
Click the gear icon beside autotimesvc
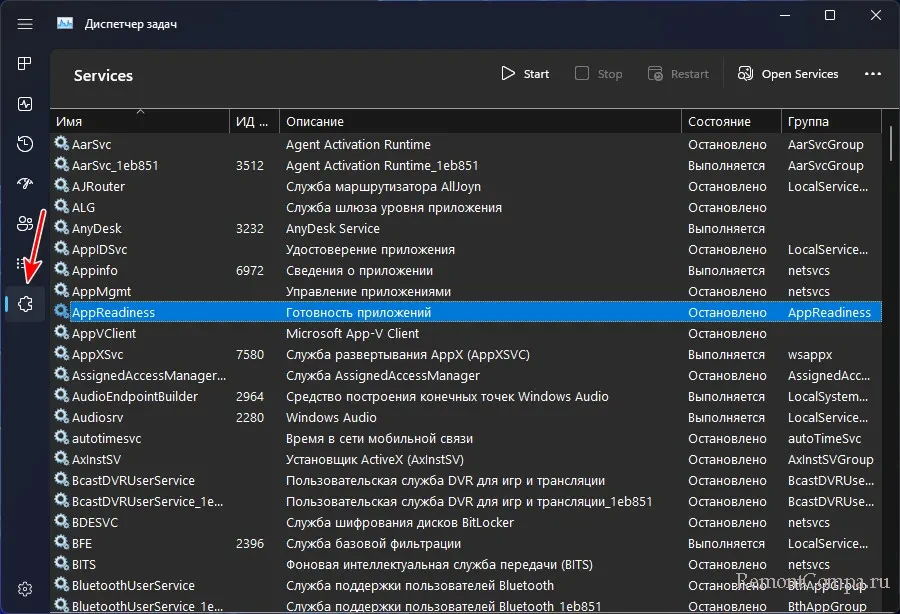tap(61, 437)
